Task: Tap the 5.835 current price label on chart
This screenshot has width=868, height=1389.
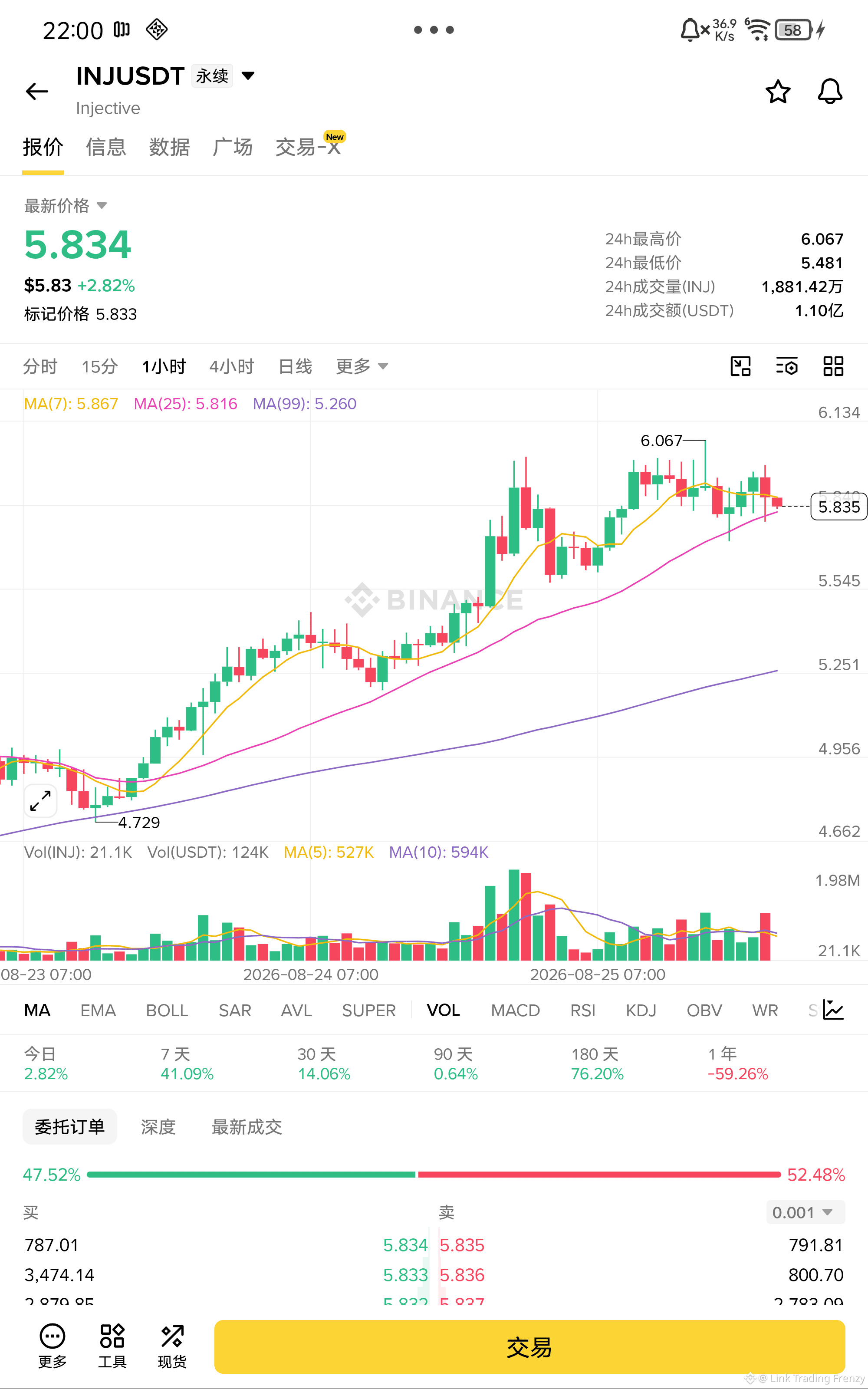Action: tap(839, 507)
